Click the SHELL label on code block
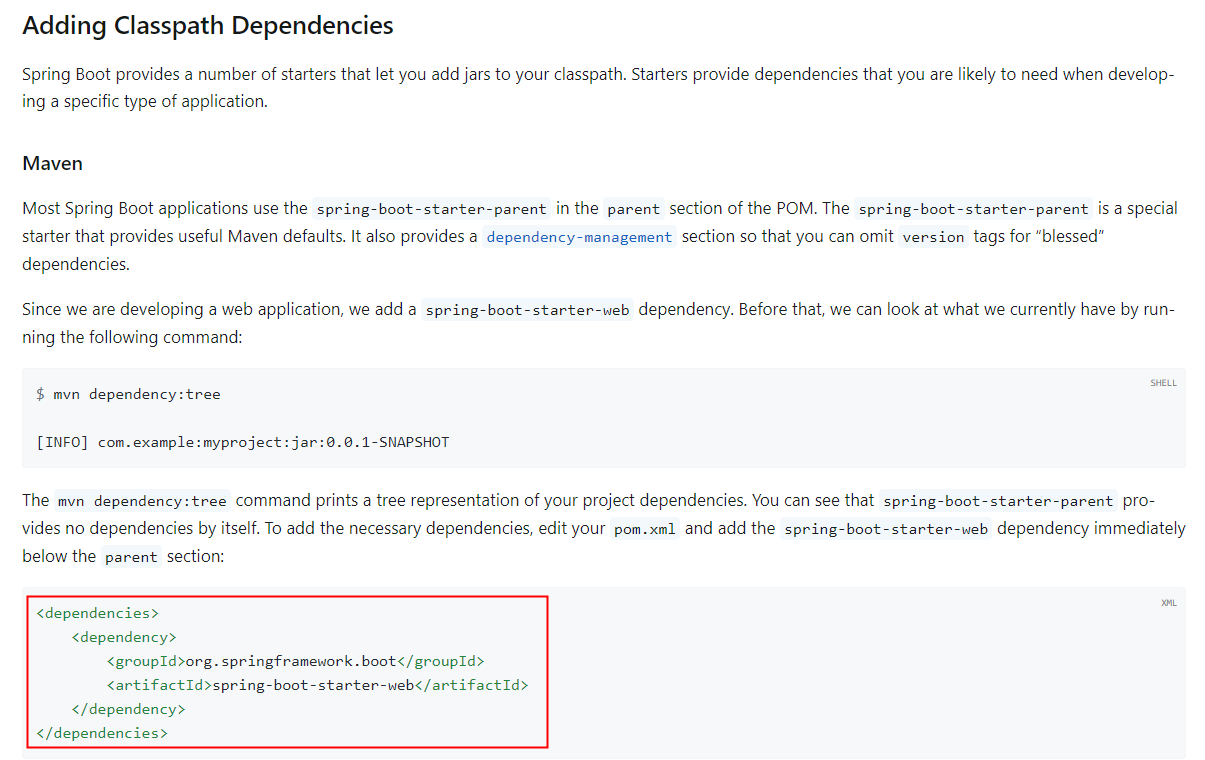The width and height of the screenshot is (1205, 760). 1163,383
